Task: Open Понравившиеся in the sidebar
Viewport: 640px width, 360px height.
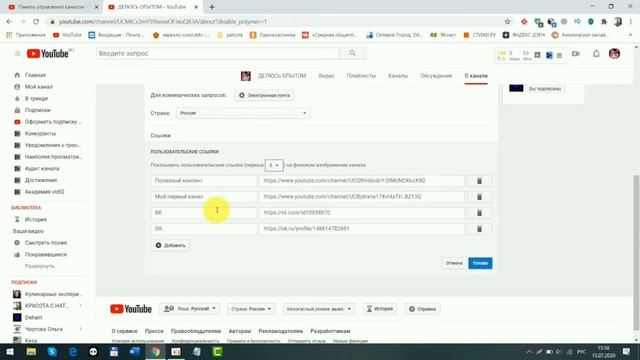Action: pyautogui.click(x=47, y=255)
